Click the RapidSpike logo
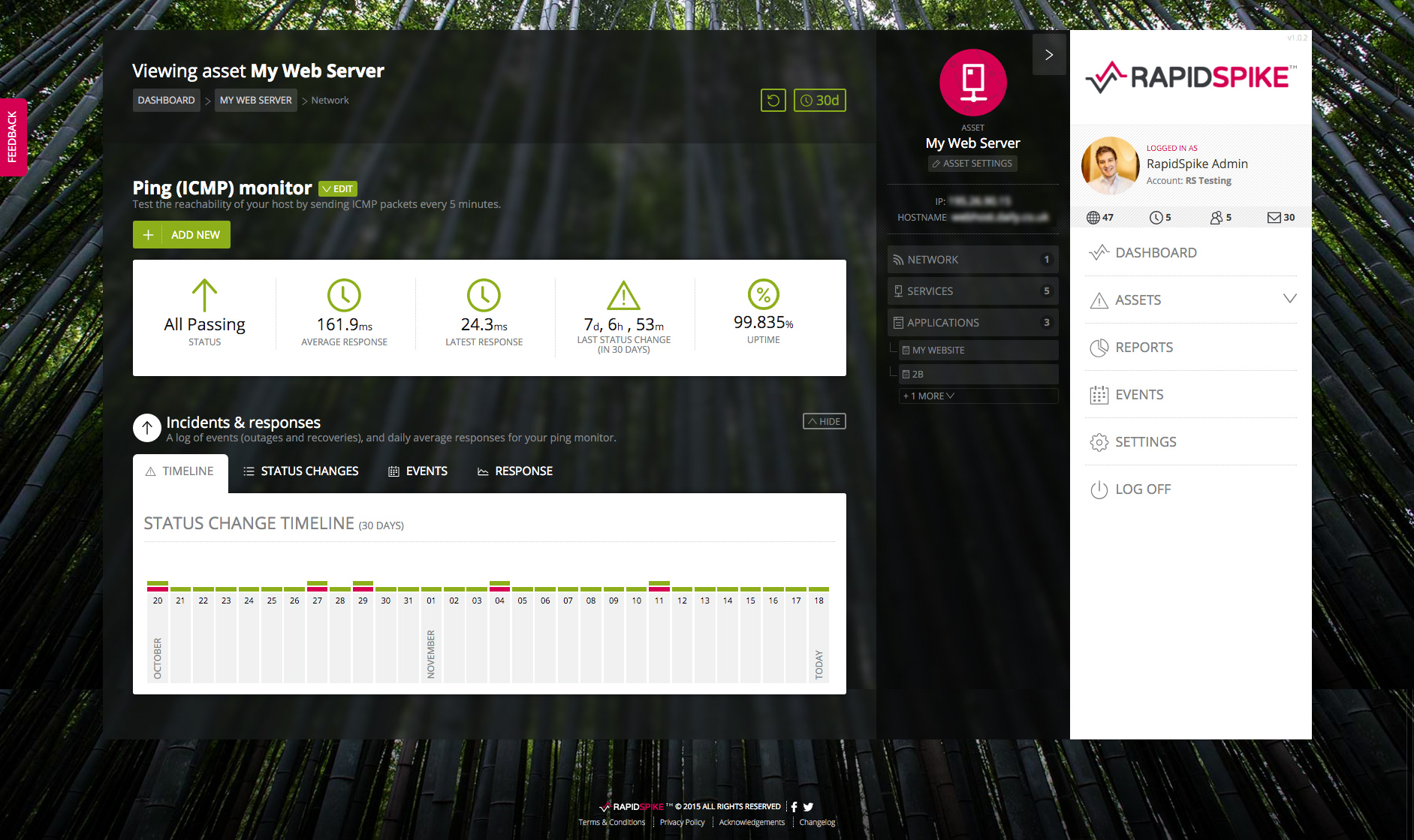Viewport: 1414px width, 840px height. (x=1191, y=77)
